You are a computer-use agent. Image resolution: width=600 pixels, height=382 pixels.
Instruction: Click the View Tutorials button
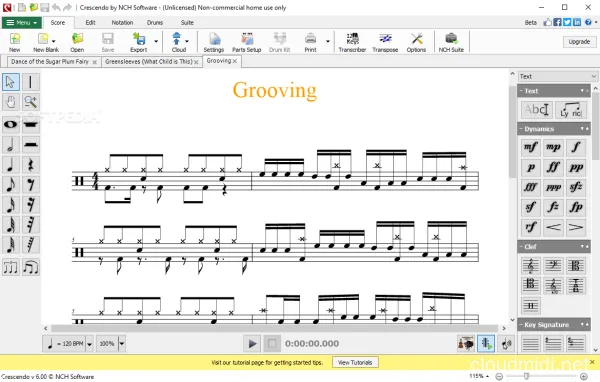coord(355,362)
